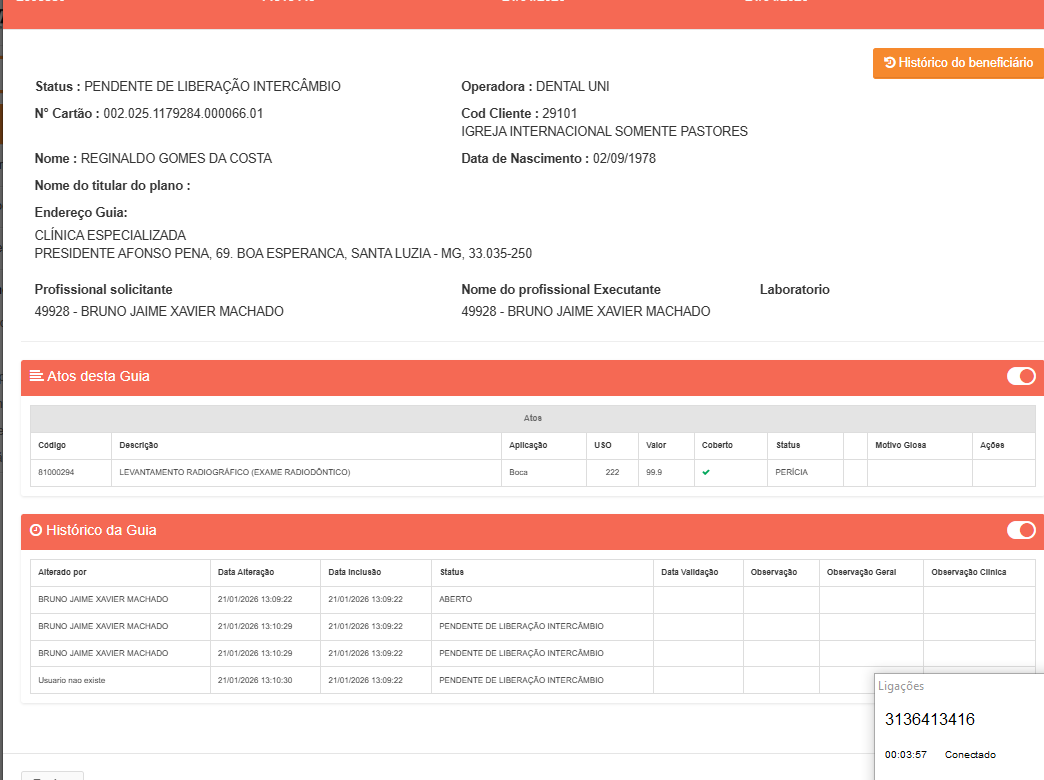Click the Ligações panel title
Image resolution: width=1044 pixels, height=780 pixels.
[901, 686]
